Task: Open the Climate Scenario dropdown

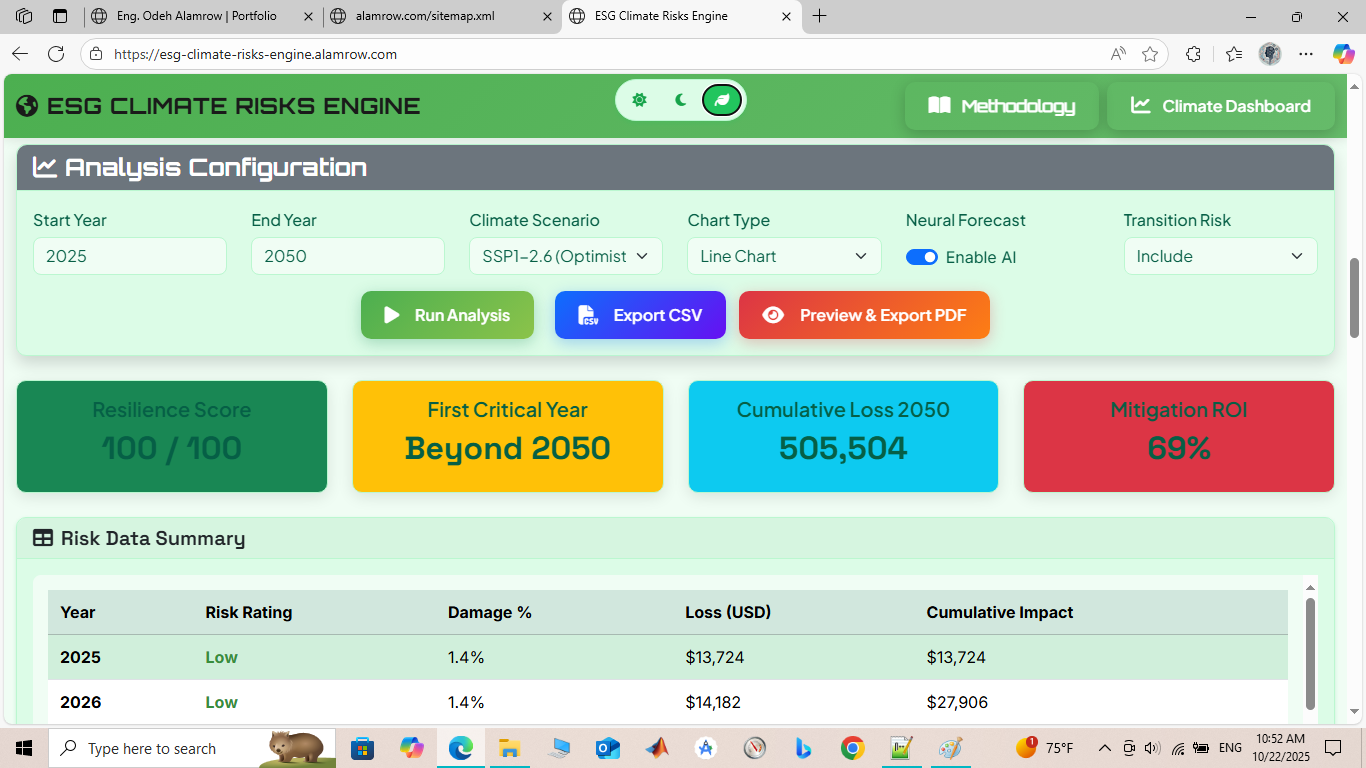Action: tap(565, 256)
